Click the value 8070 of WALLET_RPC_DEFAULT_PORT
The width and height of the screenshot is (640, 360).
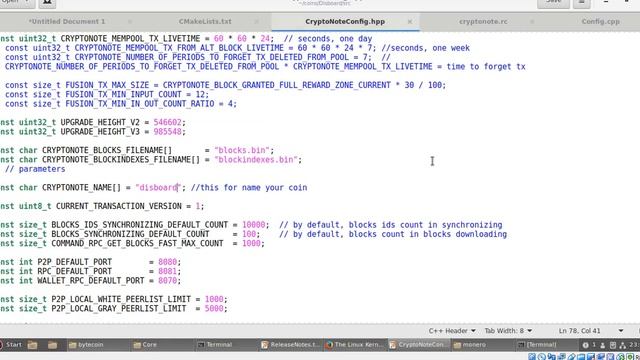[x=167, y=281]
